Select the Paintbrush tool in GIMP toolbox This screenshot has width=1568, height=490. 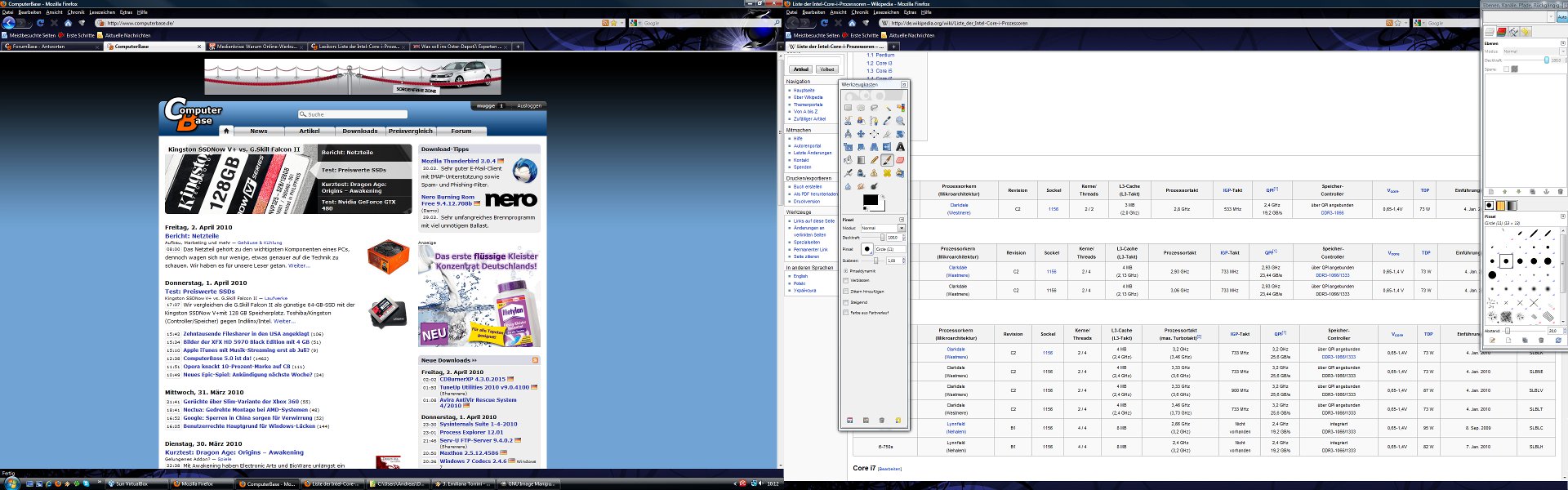click(887, 160)
